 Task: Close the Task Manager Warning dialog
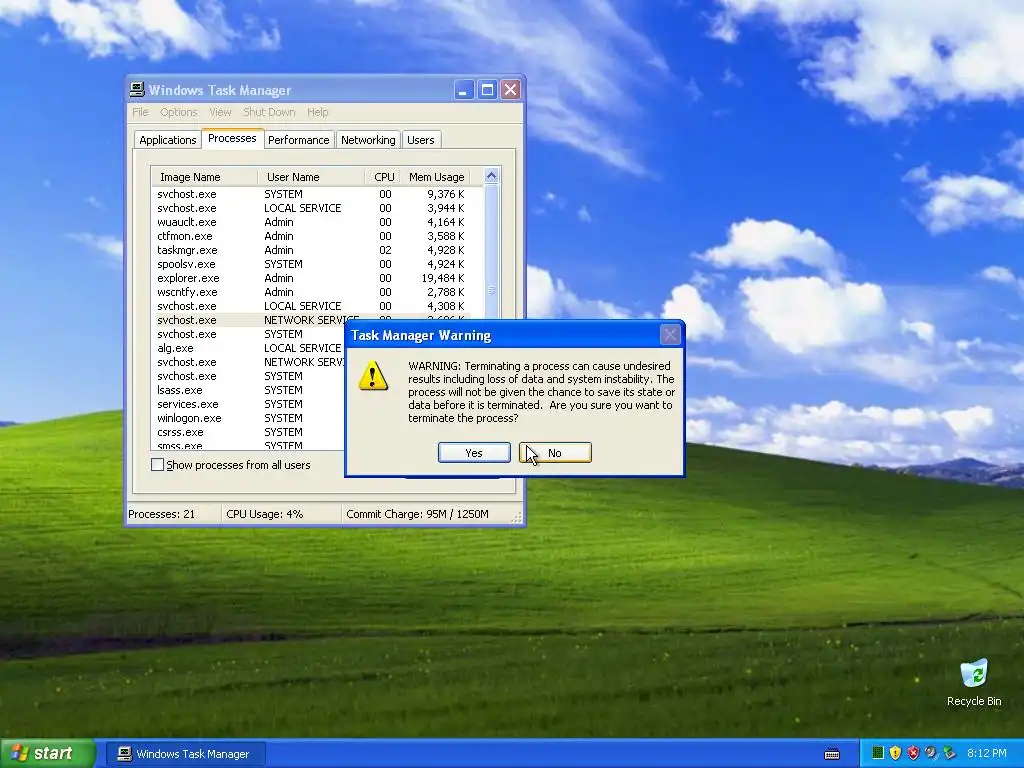point(670,335)
